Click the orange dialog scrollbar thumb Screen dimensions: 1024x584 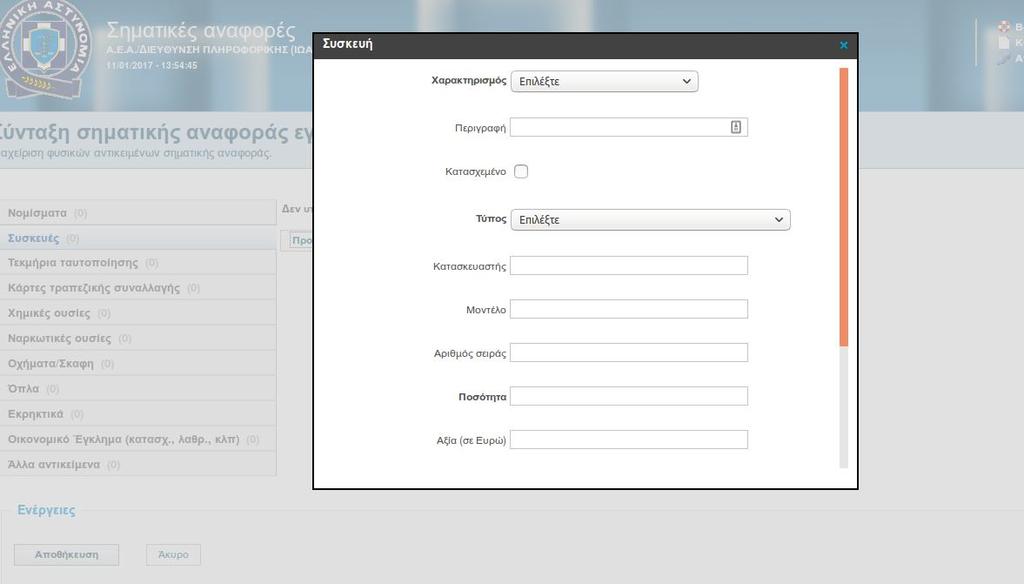pyautogui.click(x=844, y=207)
